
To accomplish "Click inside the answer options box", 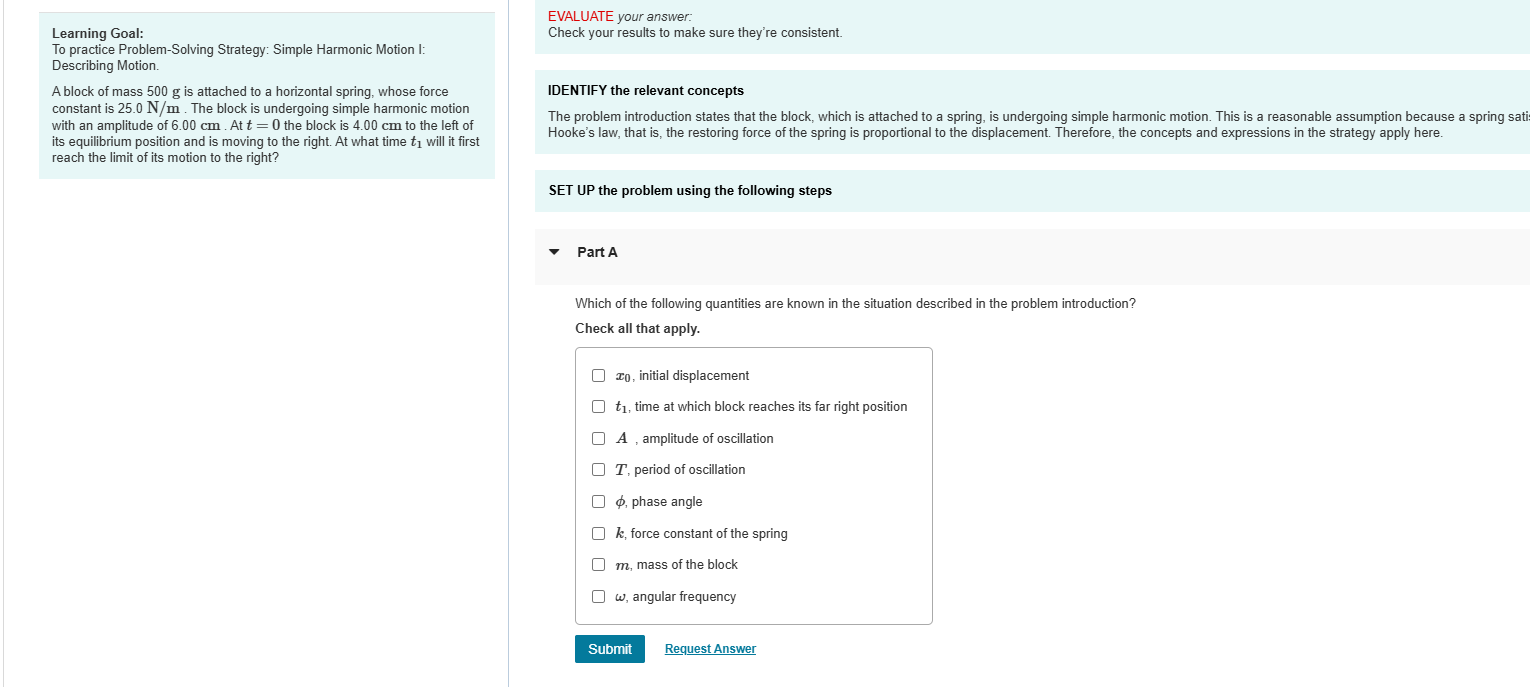I will (753, 485).
